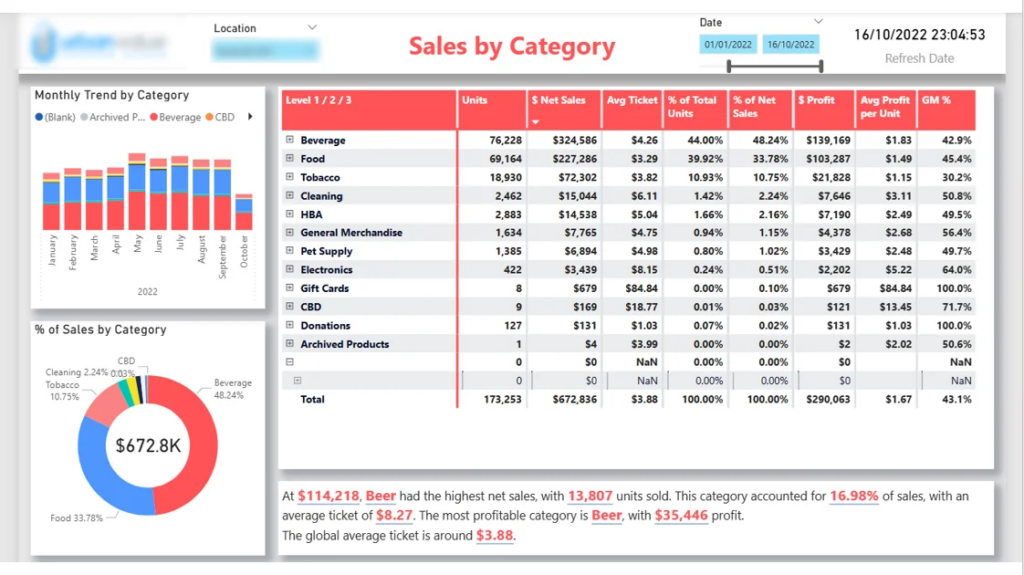Expand the Pet Supply row
The height and width of the screenshot is (575, 1024).
coord(289,250)
